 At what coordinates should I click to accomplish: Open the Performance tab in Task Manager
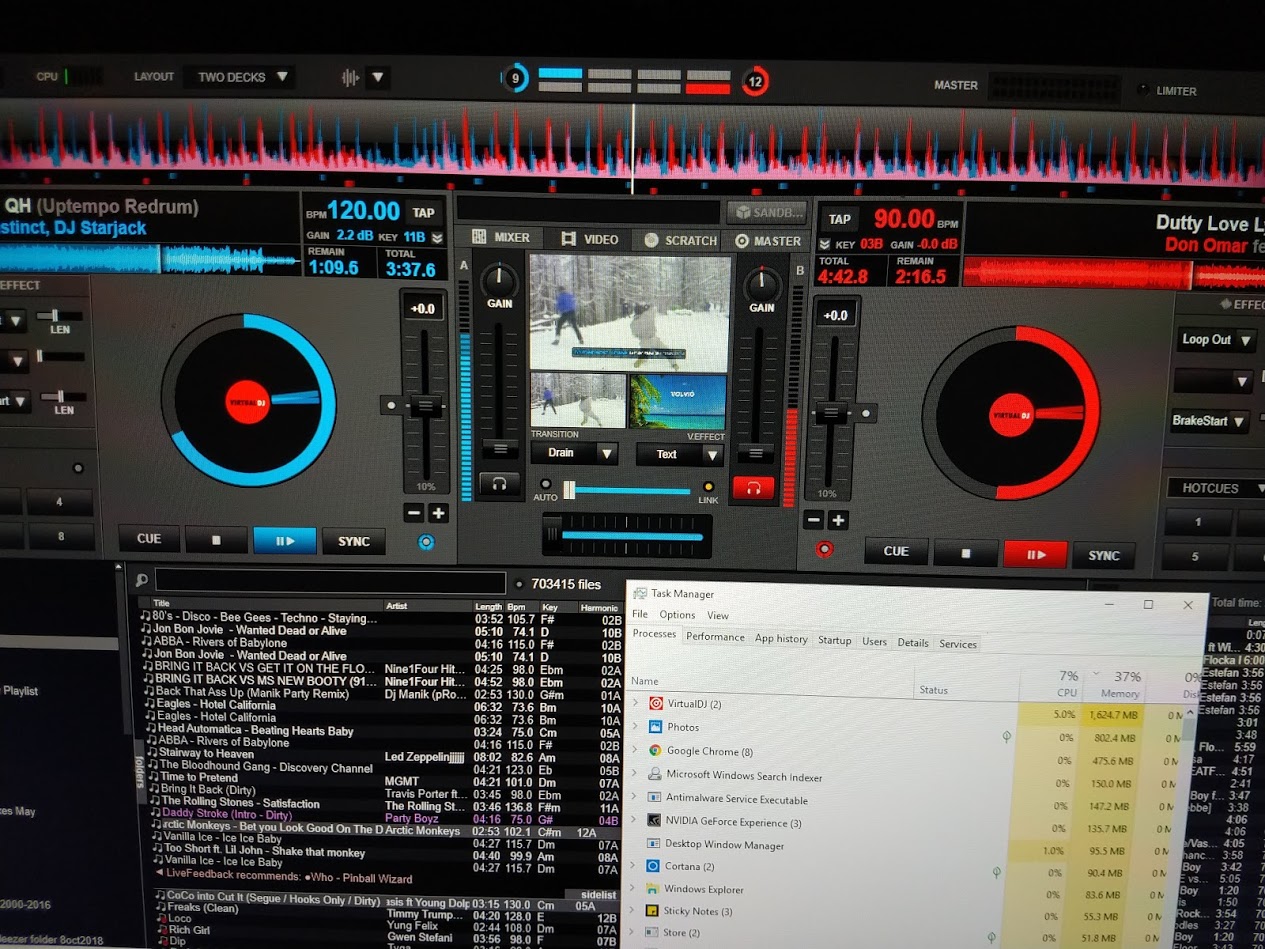point(715,637)
